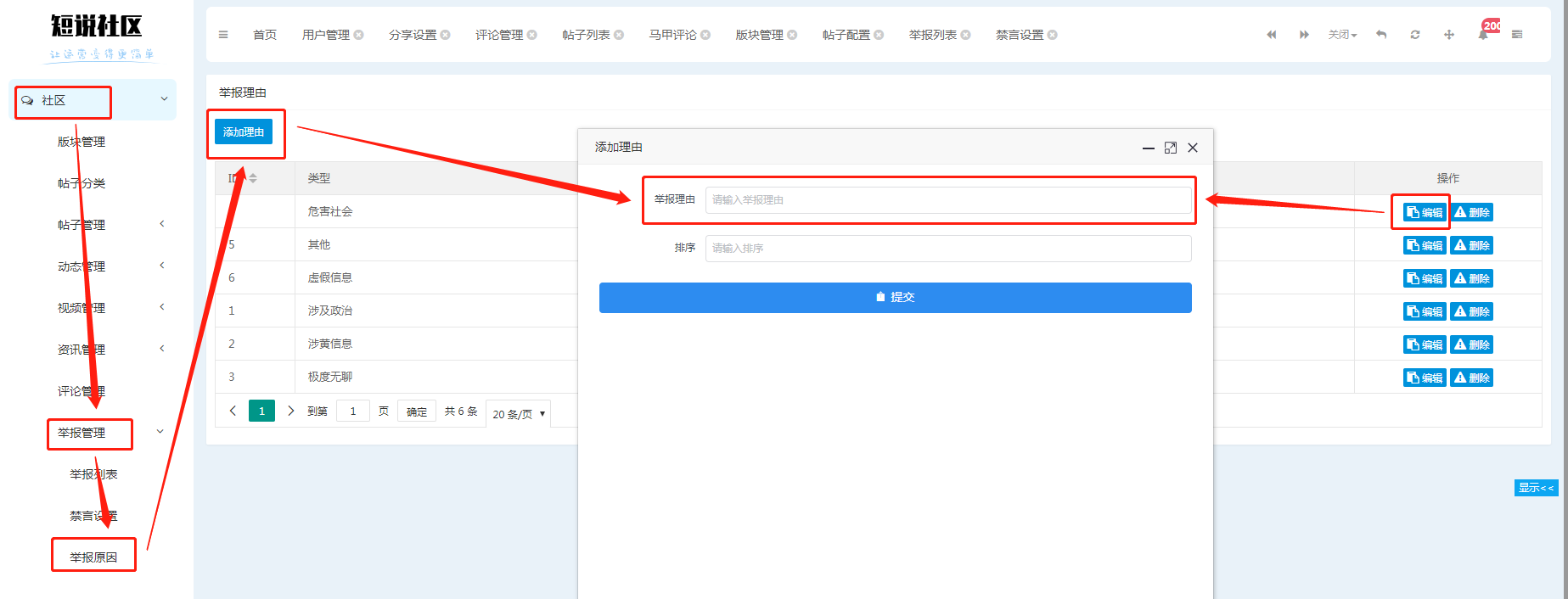Switch to the 禁言设置 tab
The image size is (1568, 599).
pos(1020,35)
